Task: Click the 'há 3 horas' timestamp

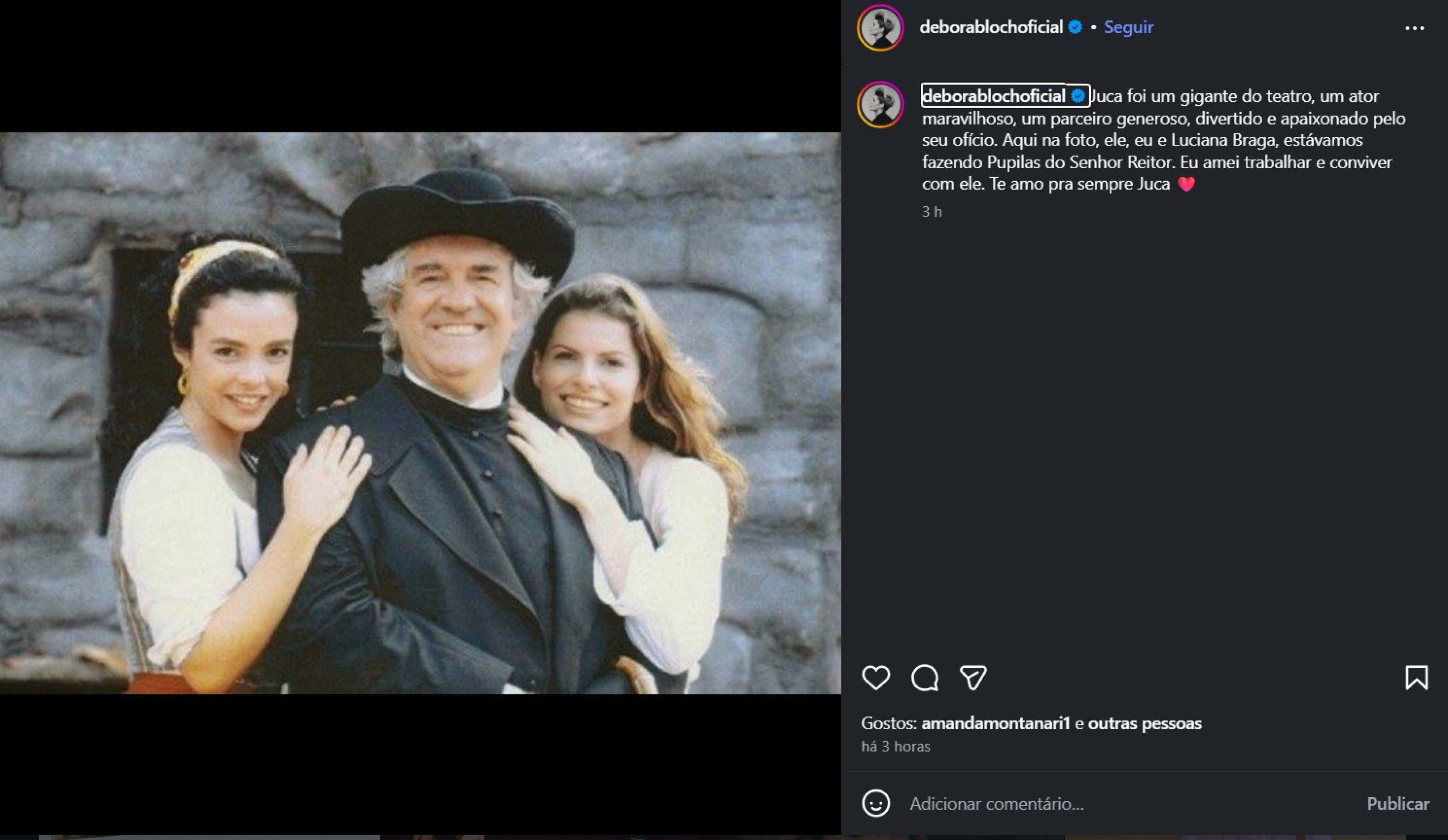Action: coord(895,746)
